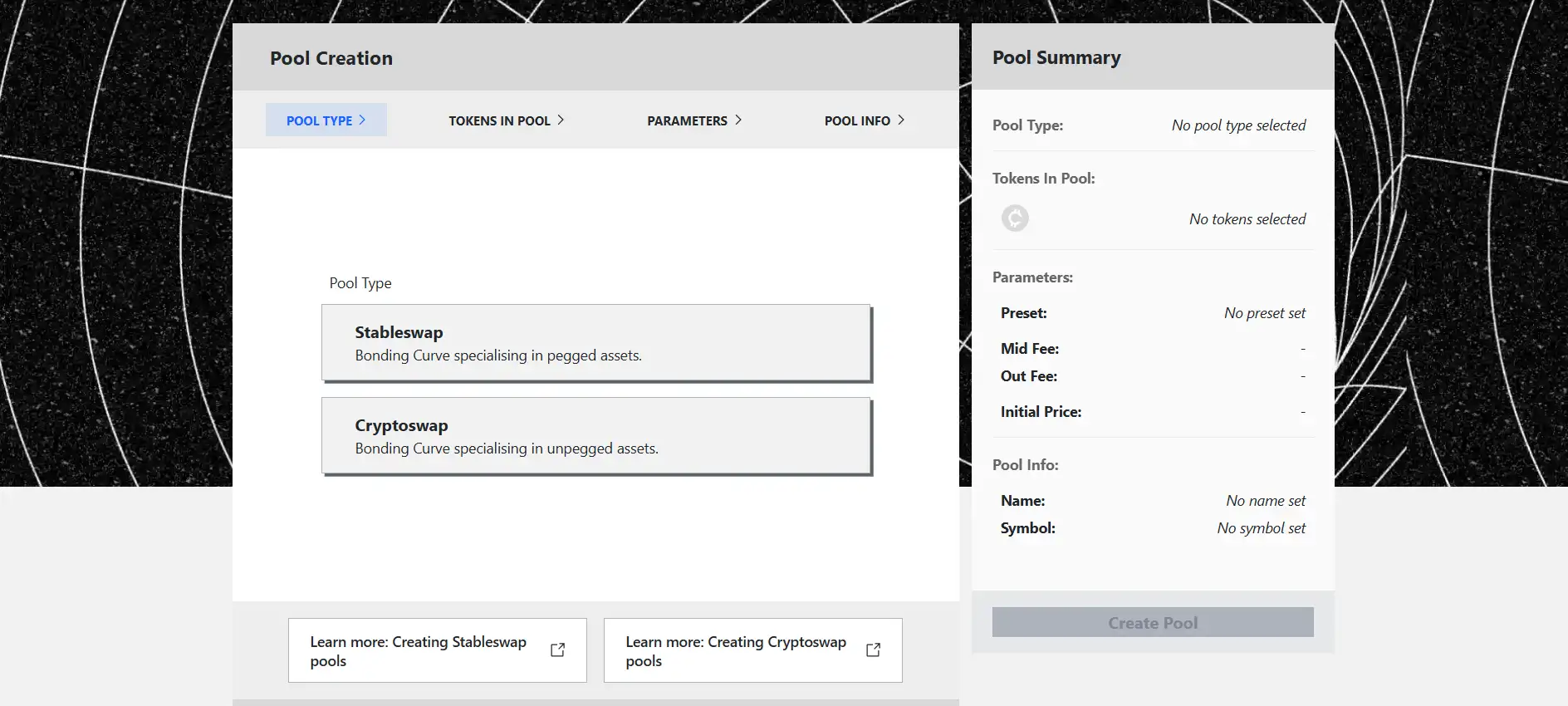Click external link icon for Stableswap guide

(x=557, y=650)
